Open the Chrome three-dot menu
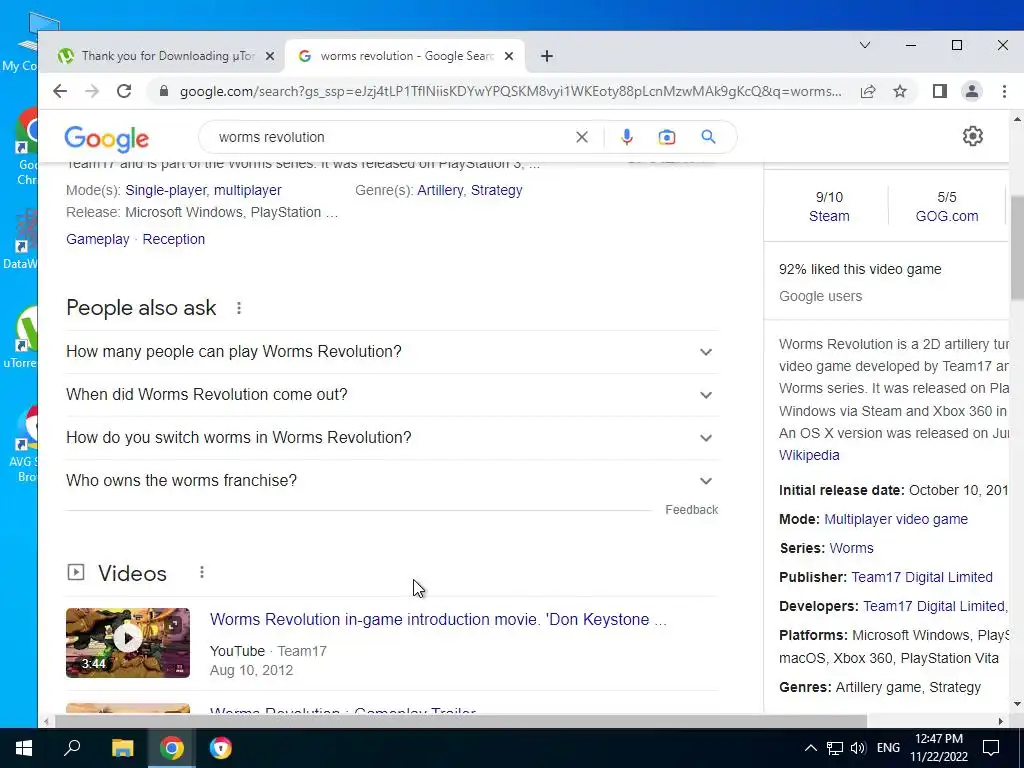 pyautogui.click(x=1004, y=91)
